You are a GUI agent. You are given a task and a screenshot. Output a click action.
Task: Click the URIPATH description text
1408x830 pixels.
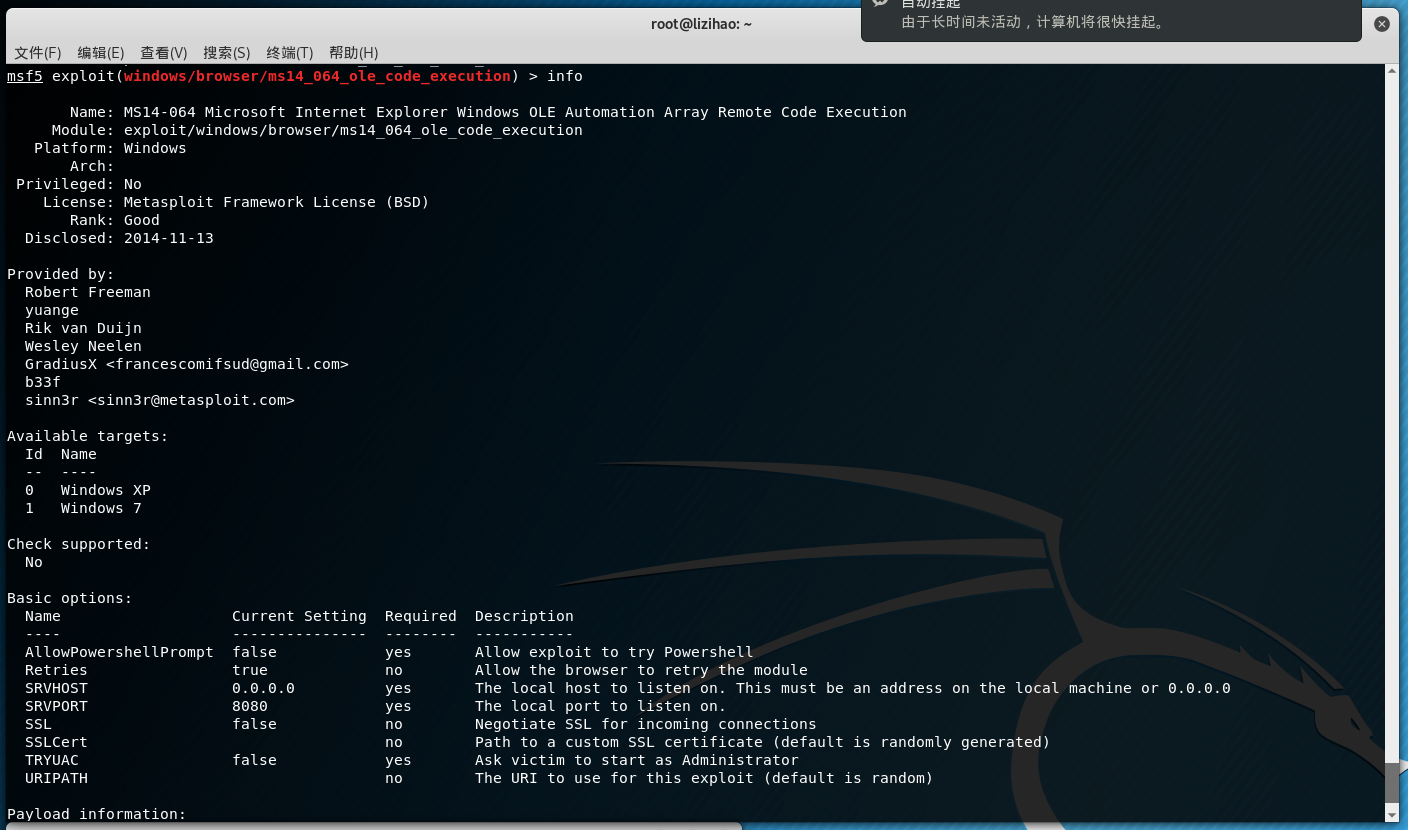(704, 778)
